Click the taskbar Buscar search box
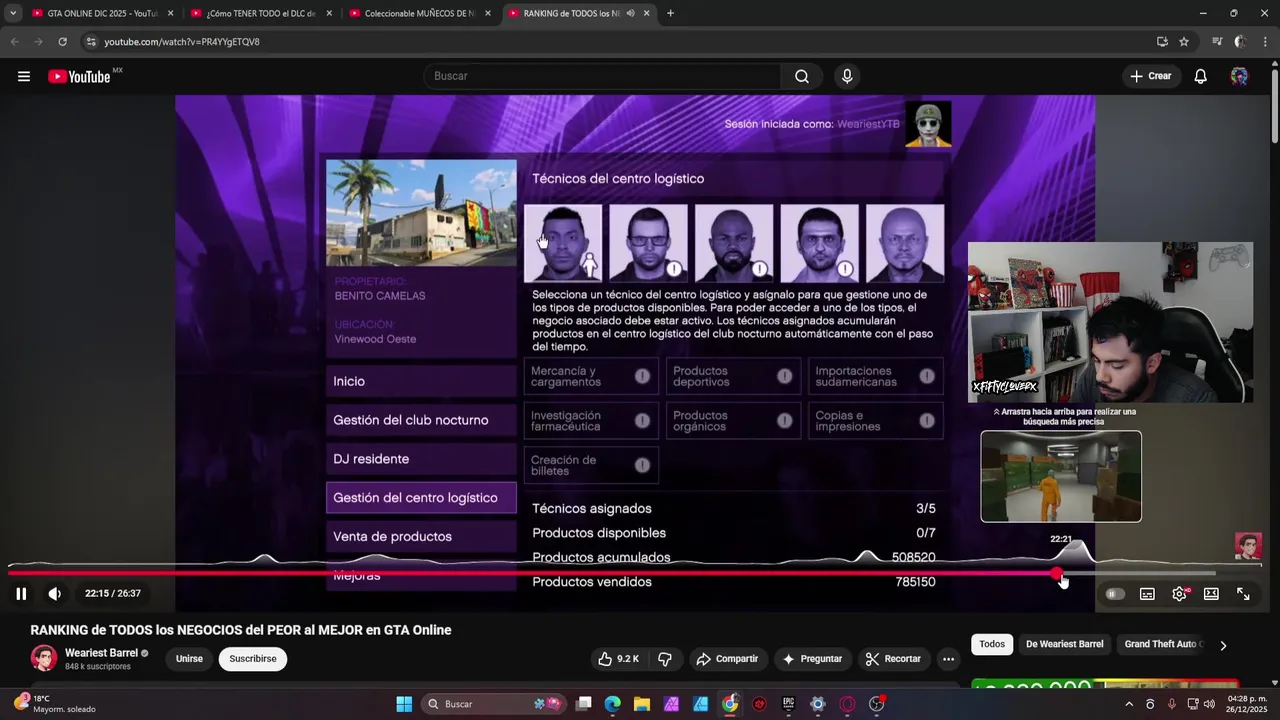The width and height of the screenshot is (1280, 720). (x=495, y=704)
